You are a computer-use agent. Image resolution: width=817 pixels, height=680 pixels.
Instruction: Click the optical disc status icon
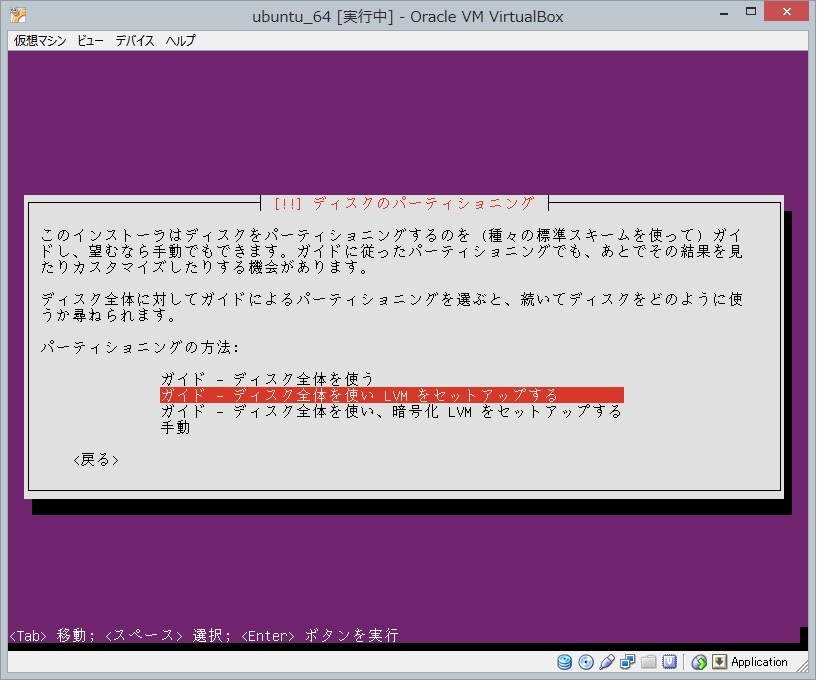tap(586, 662)
